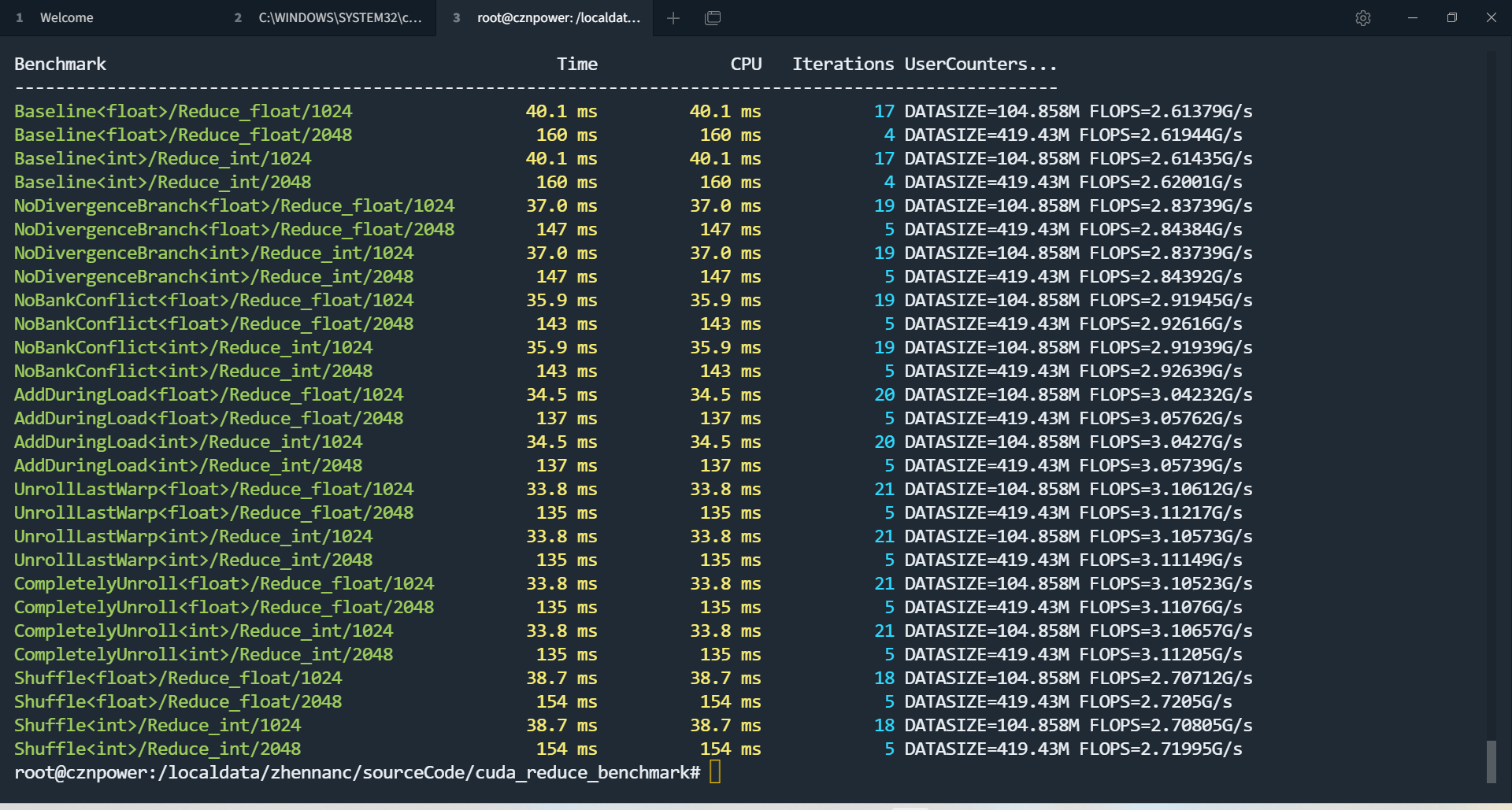The width and height of the screenshot is (1512, 810).
Task: Click the Iterations column header
Action: 843,64
